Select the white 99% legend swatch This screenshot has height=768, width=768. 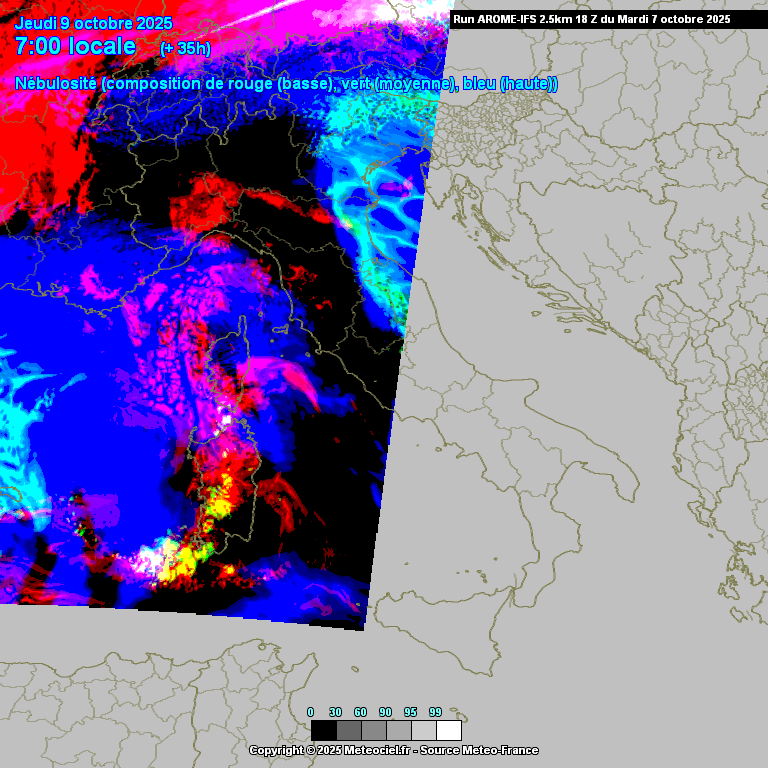pyautogui.click(x=448, y=730)
